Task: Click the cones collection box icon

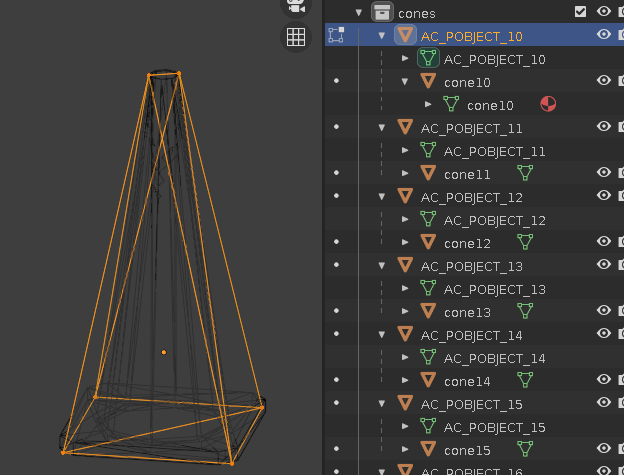Action: [x=382, y=12]
